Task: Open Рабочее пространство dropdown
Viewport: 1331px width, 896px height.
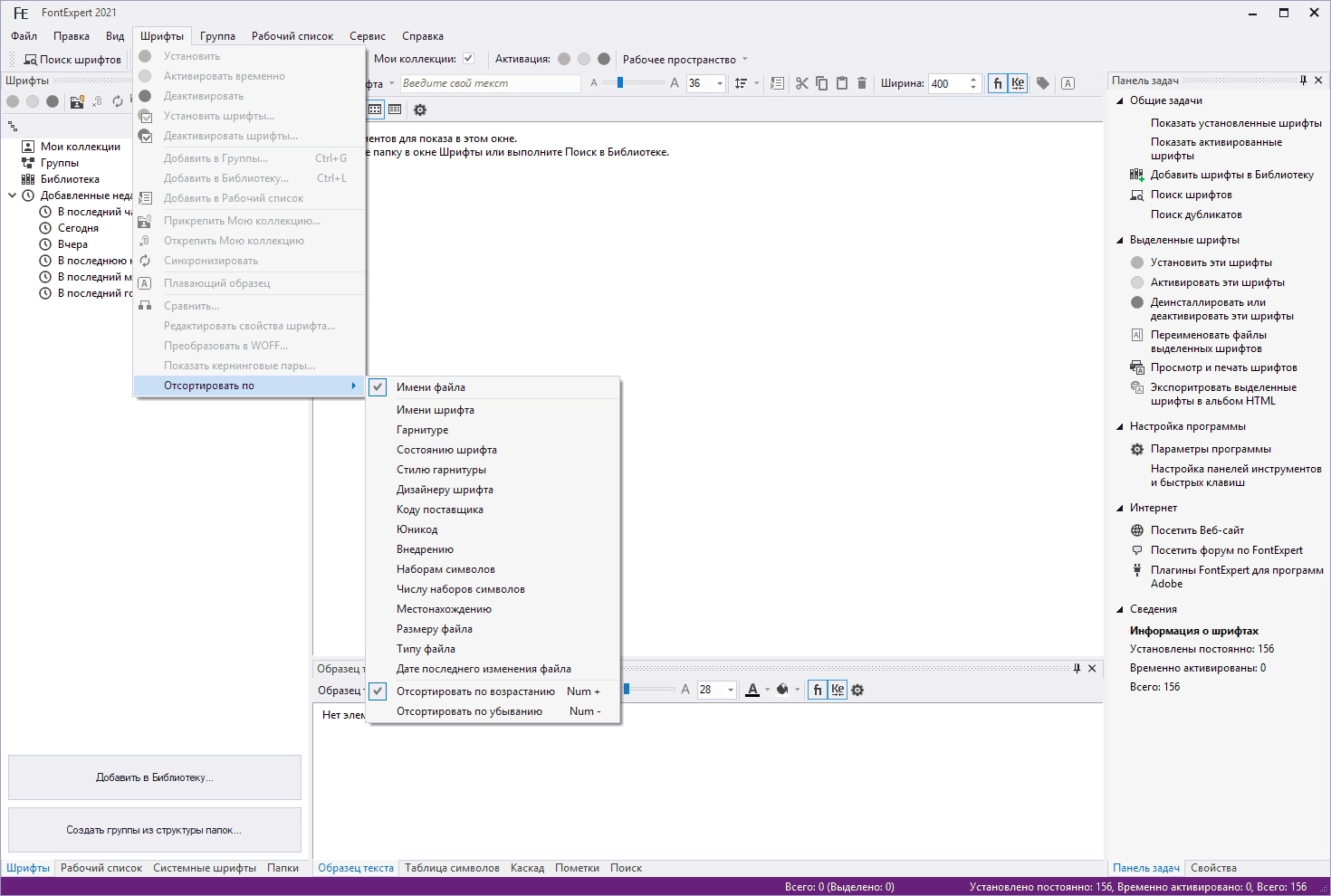Action: 685,60
